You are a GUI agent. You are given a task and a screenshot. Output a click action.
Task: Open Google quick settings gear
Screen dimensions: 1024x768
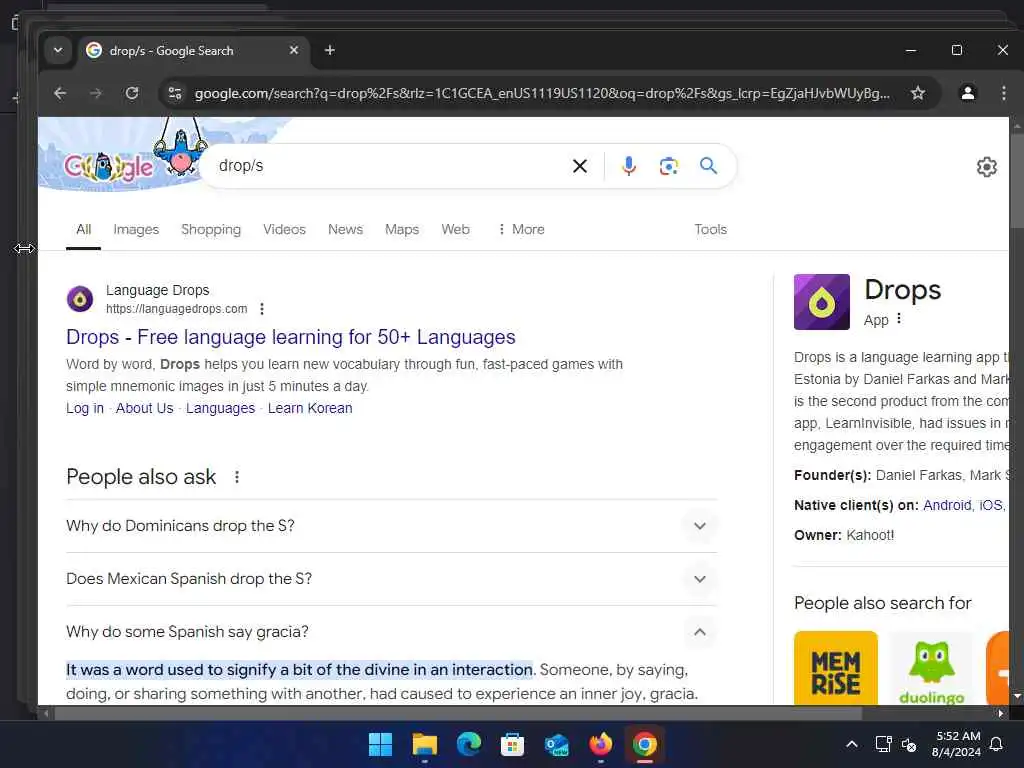click(986, 167)
